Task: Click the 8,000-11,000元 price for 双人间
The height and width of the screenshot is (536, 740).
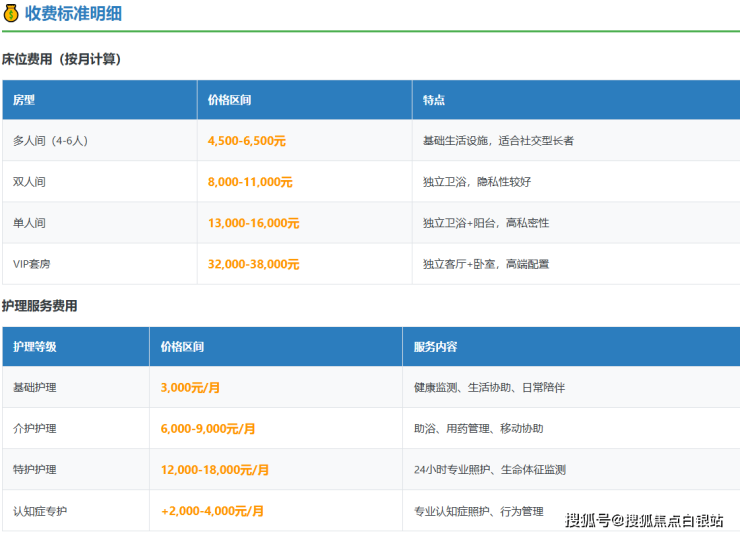Action: coord(250,182)
